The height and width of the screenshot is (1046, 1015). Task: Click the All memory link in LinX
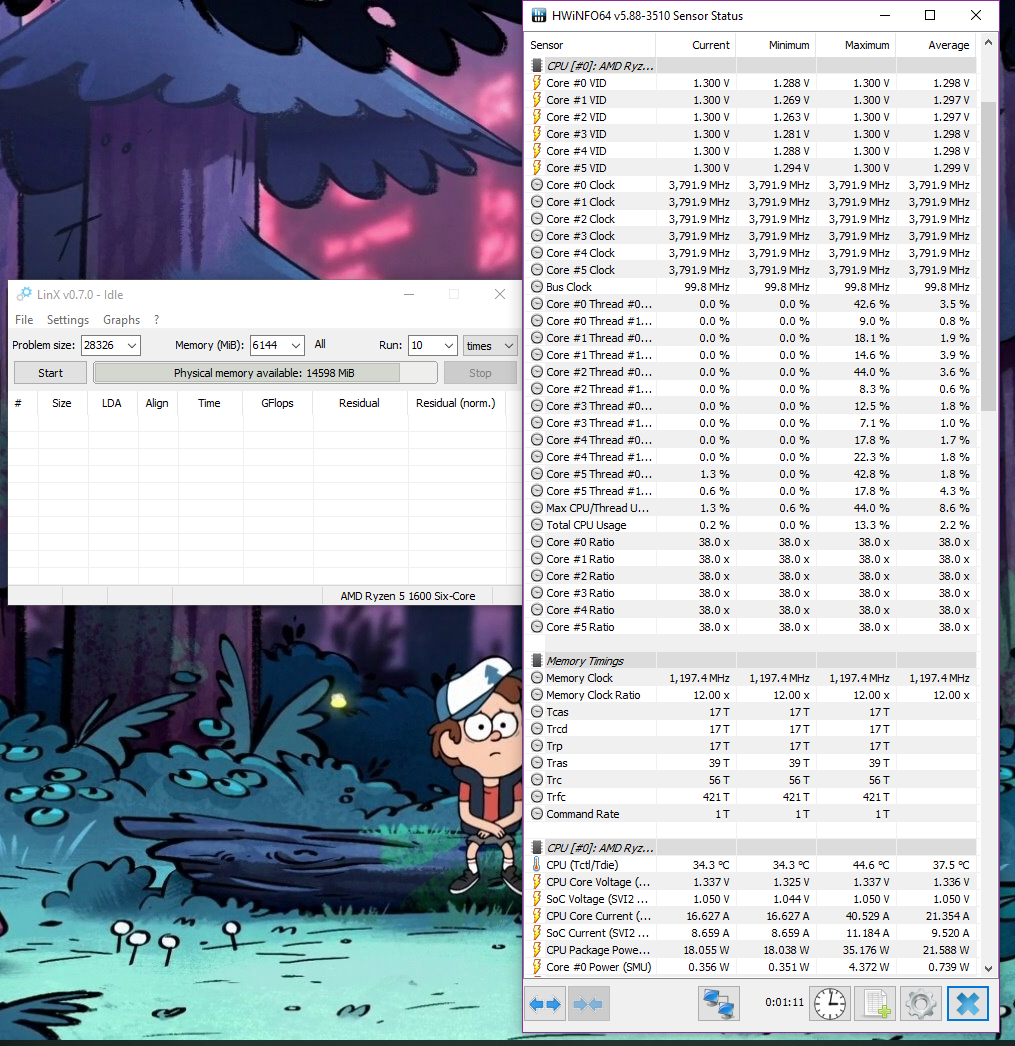click(x=320, y=344)
